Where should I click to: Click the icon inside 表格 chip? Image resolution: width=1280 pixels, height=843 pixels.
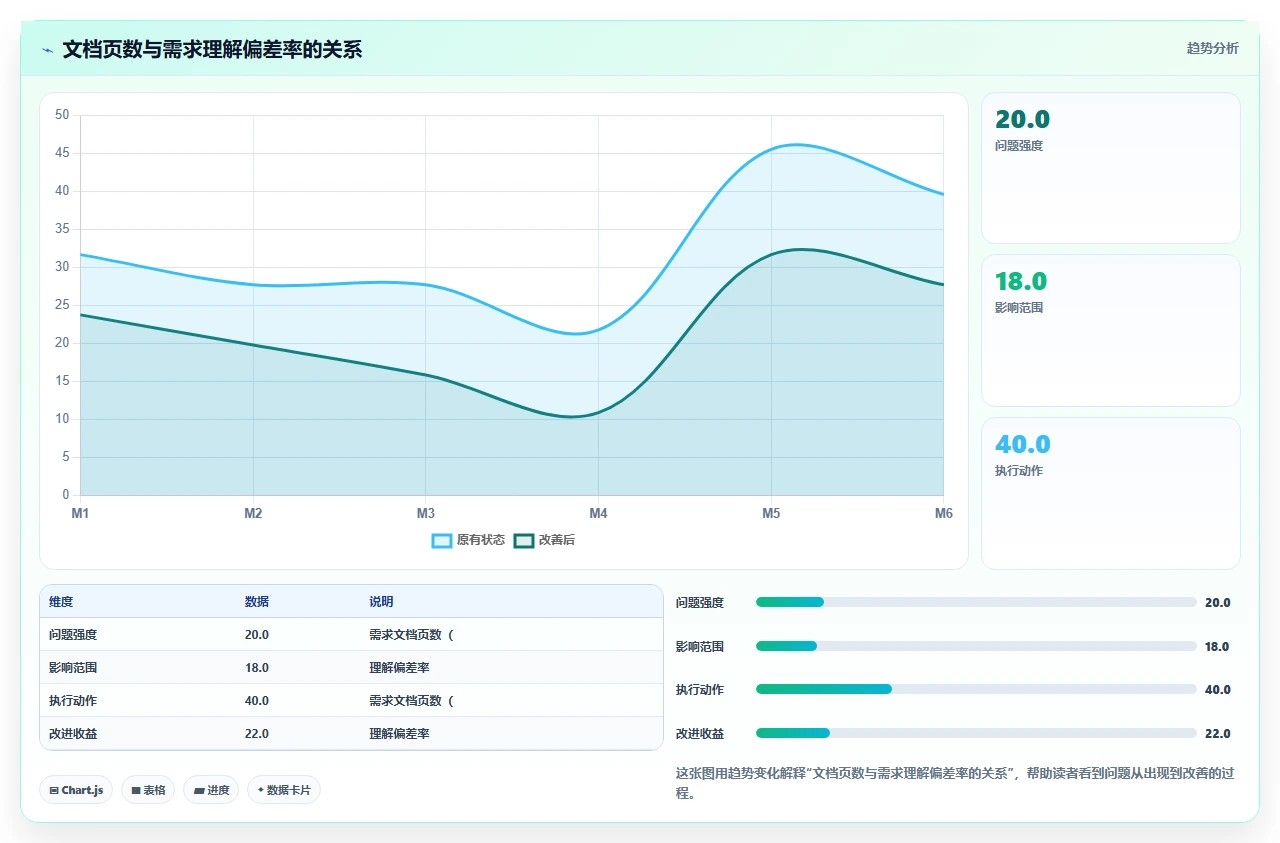pyautogui.click(x=136, y=790)
